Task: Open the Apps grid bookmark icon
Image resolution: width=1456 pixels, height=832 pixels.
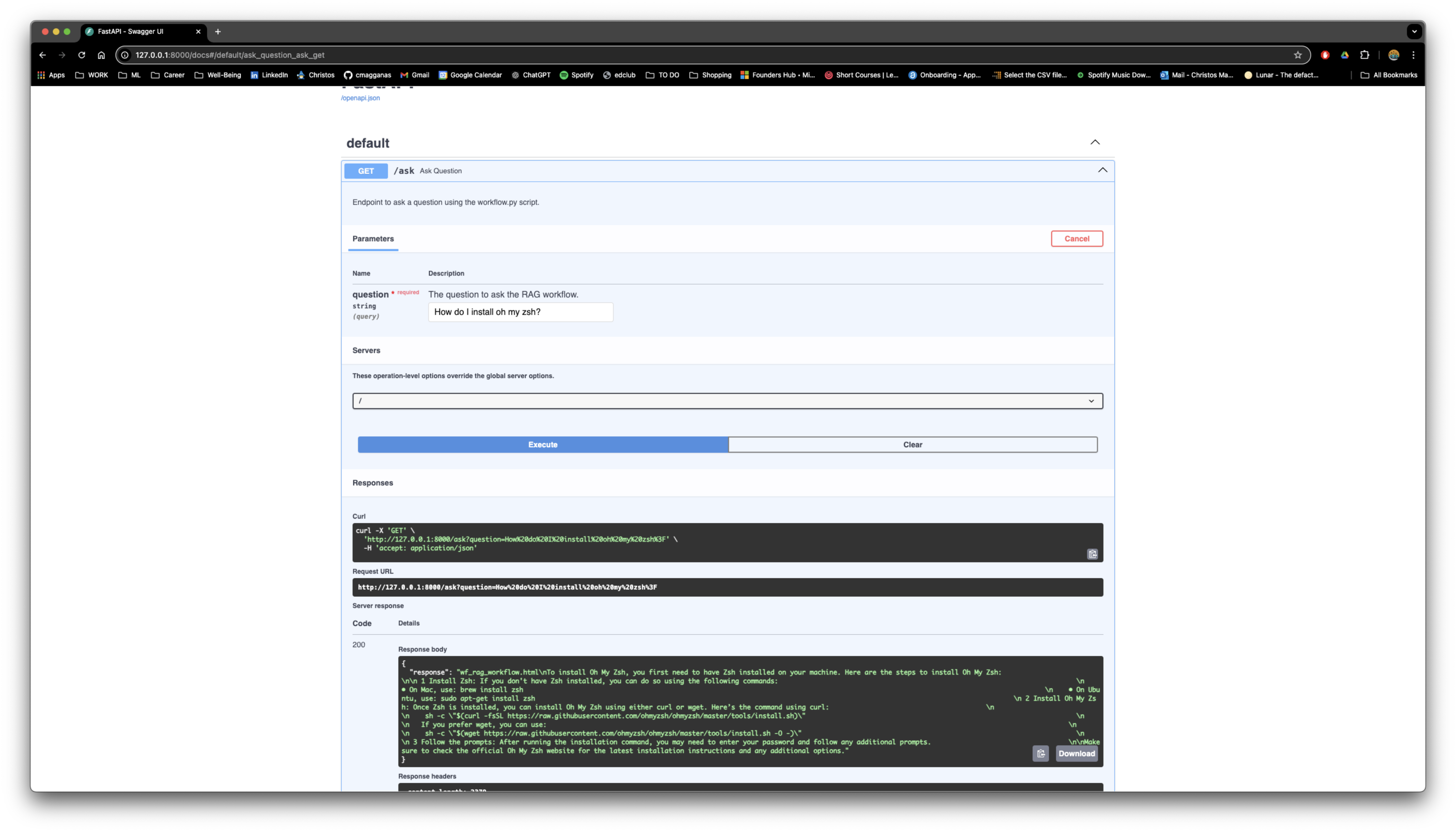Action: pos(41,75)
